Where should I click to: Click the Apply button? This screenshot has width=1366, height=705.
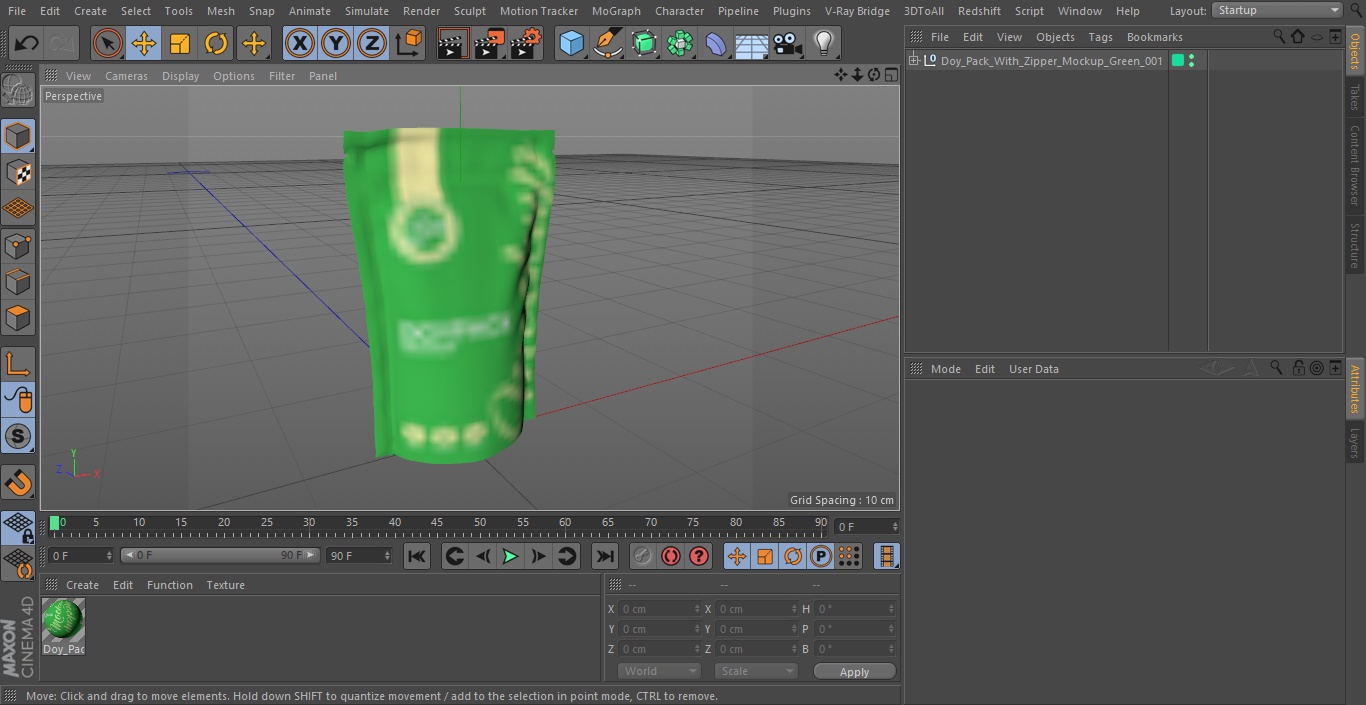point(854,672)
